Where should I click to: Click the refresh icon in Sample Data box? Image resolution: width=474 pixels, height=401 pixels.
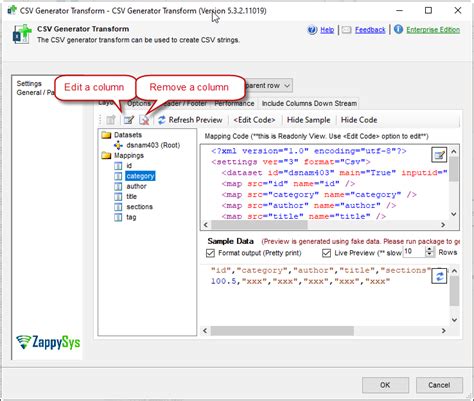point(439,276)
